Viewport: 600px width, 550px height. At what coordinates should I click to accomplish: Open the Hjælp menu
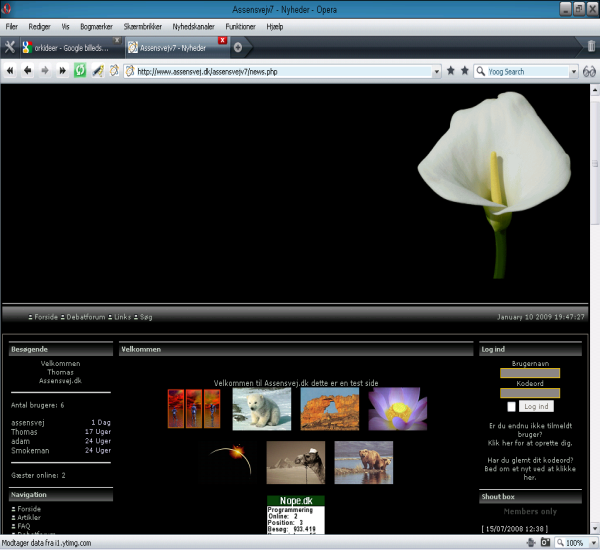[x=275, y=26]
